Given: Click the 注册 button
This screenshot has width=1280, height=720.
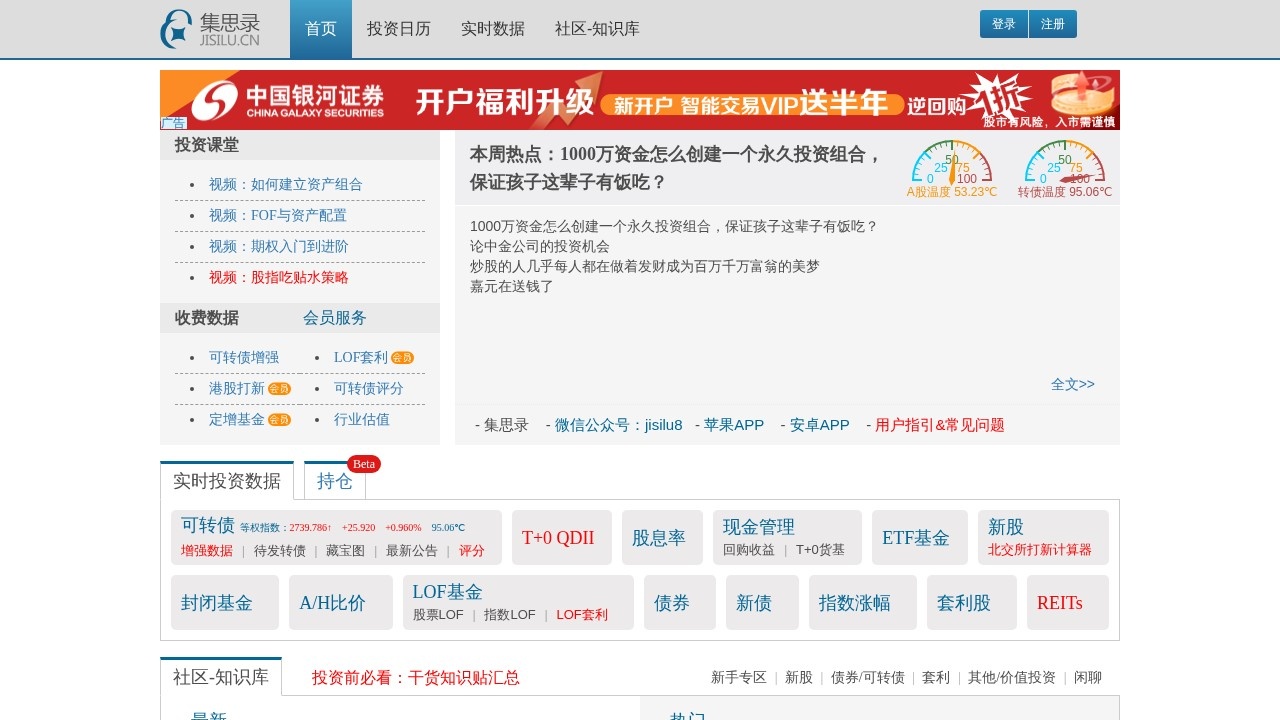Looking at the screenshot, I should point(1054,23).
